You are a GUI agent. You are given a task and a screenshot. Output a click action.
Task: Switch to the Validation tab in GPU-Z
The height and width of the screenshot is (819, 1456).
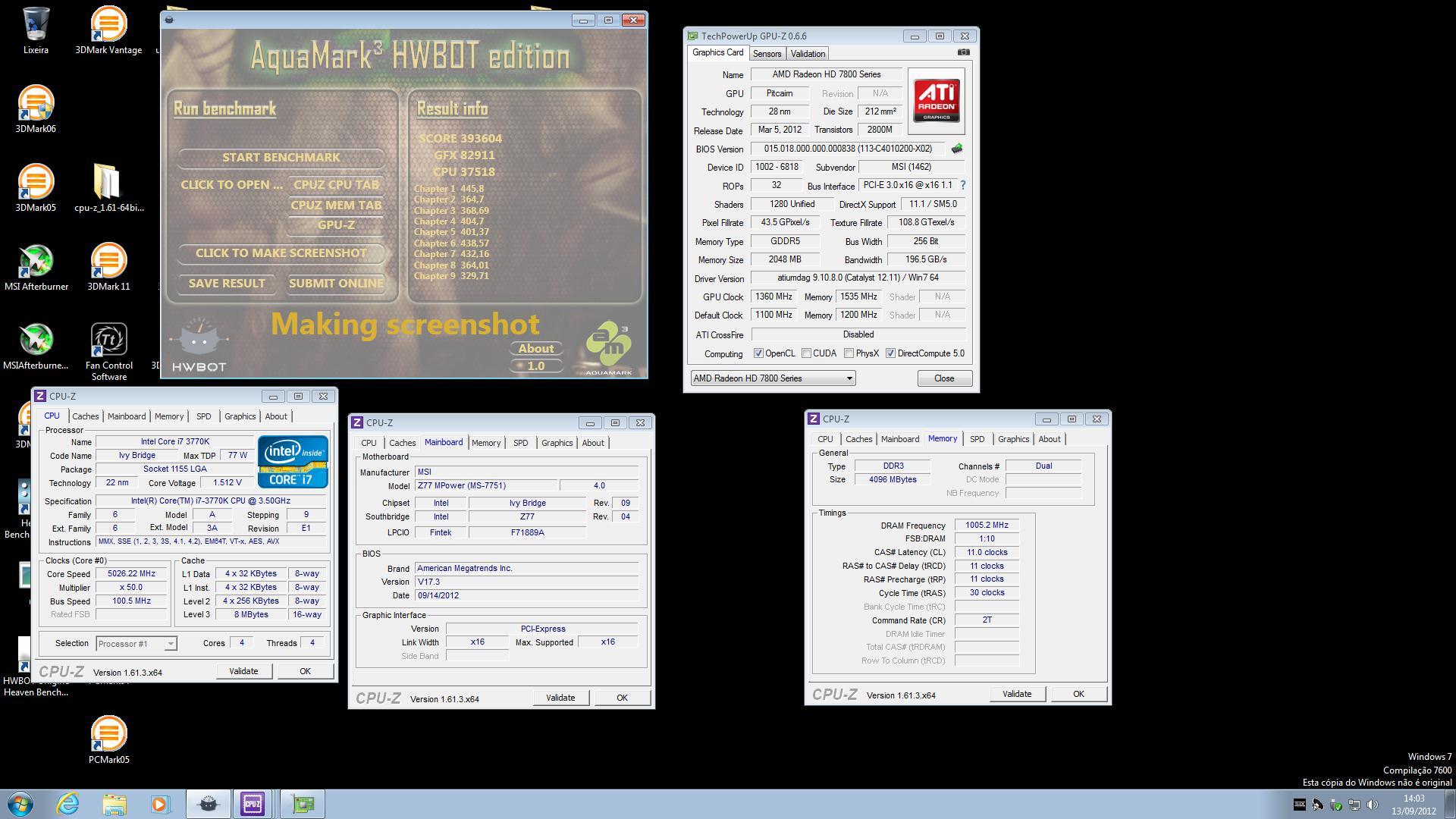(x=808, y=54)
